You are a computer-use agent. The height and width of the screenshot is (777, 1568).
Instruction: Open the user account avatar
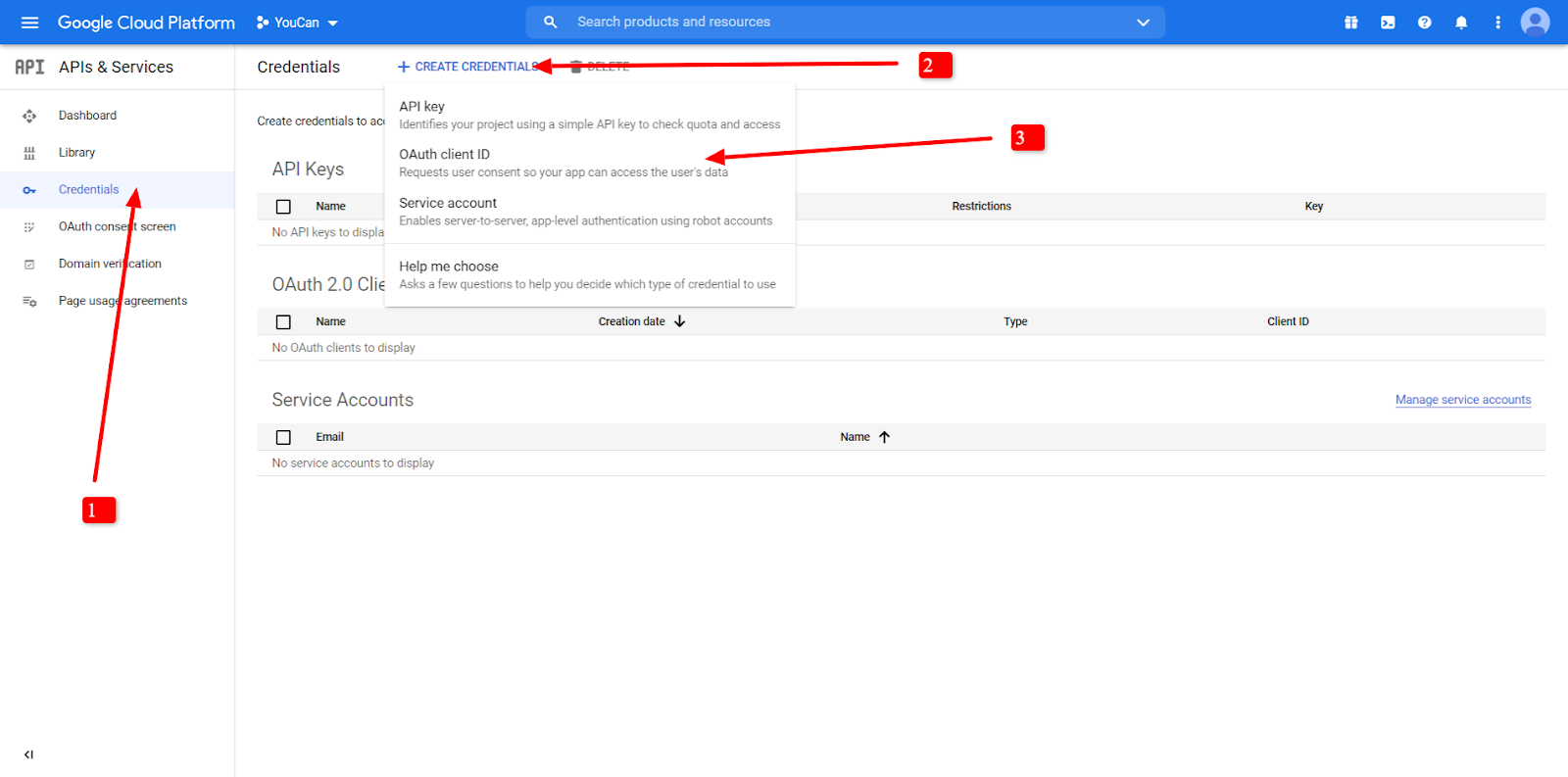(1535, 22)
